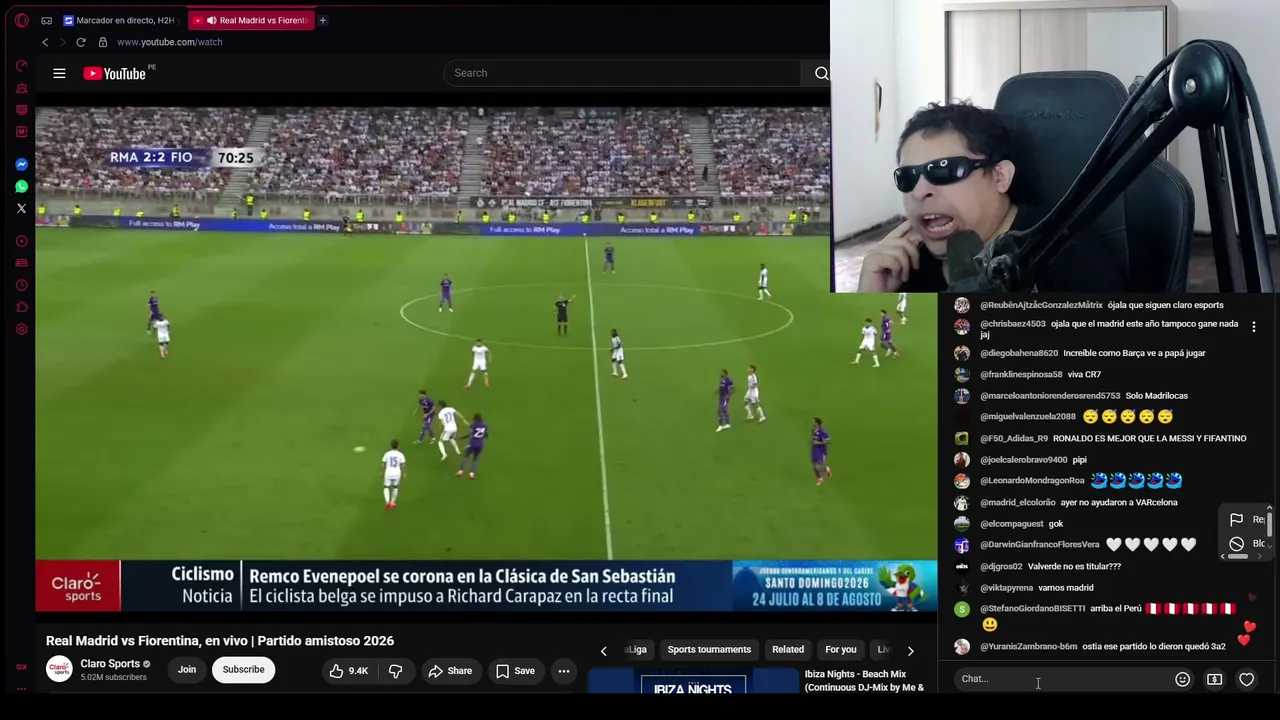Open the Opera GX main menu logo
1280x720 pixels.
[x=22, y=20]
